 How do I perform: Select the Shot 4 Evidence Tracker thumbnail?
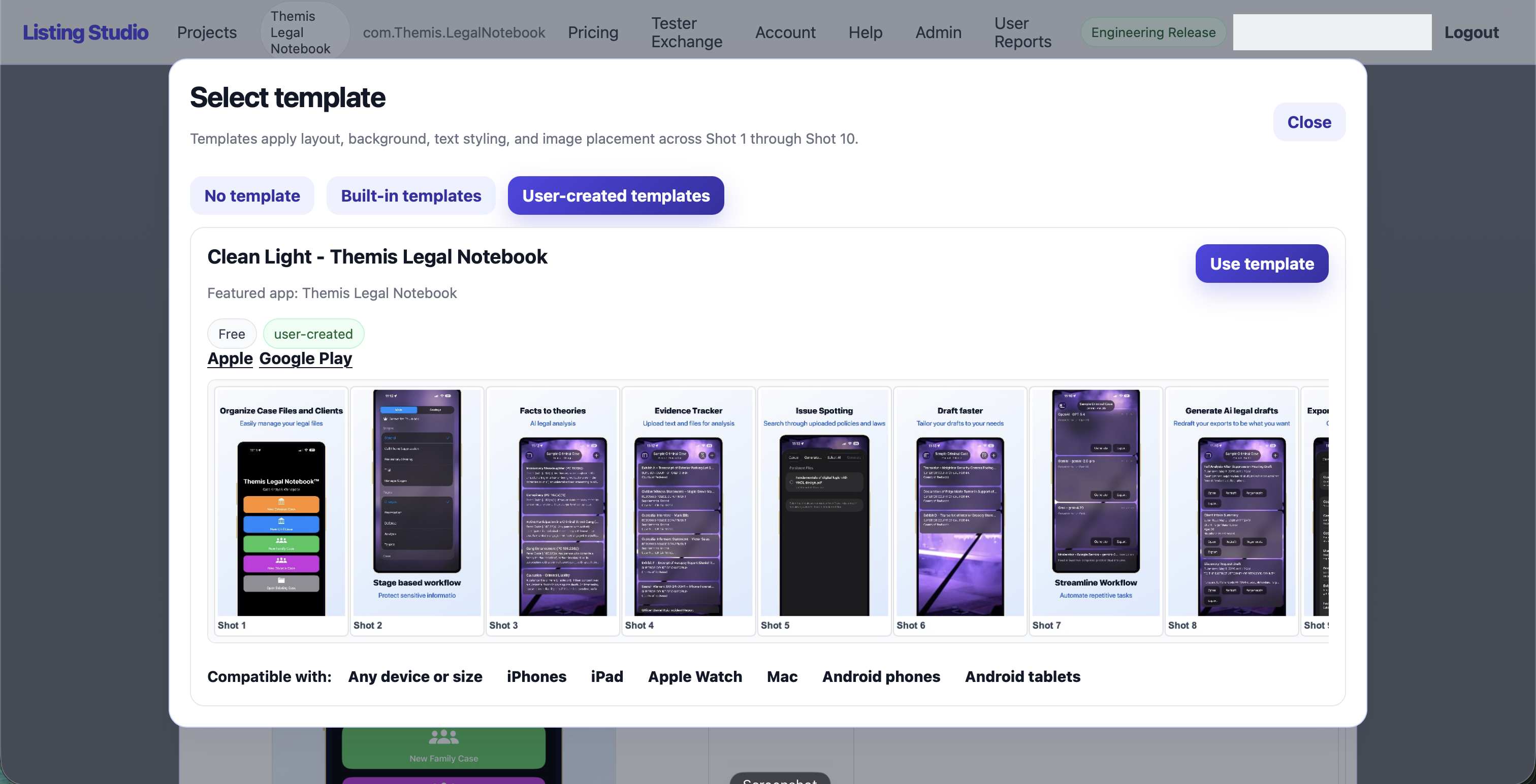[x=688, y=511]
